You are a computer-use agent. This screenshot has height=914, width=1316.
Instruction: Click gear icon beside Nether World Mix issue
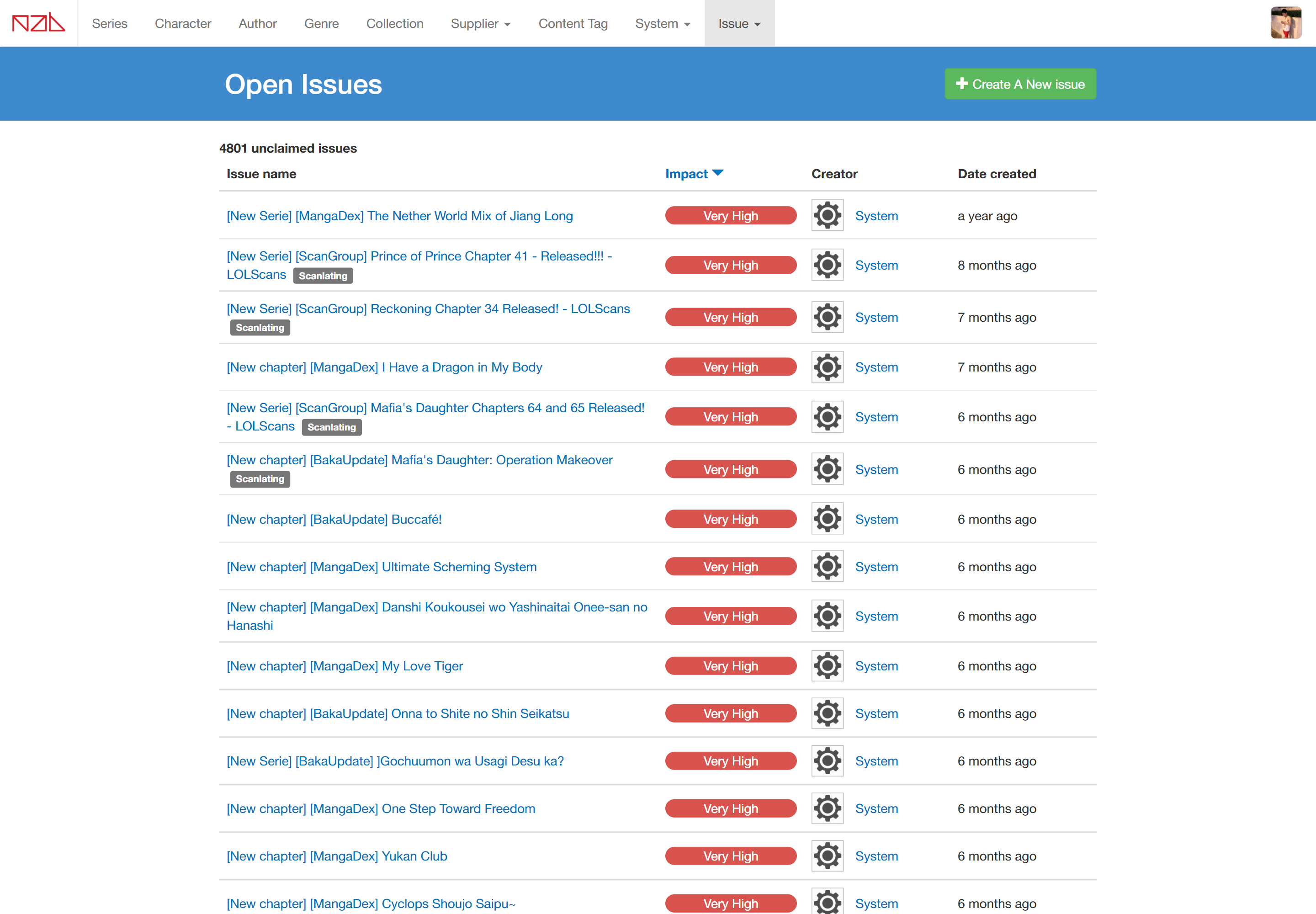(x=827, y=215)
